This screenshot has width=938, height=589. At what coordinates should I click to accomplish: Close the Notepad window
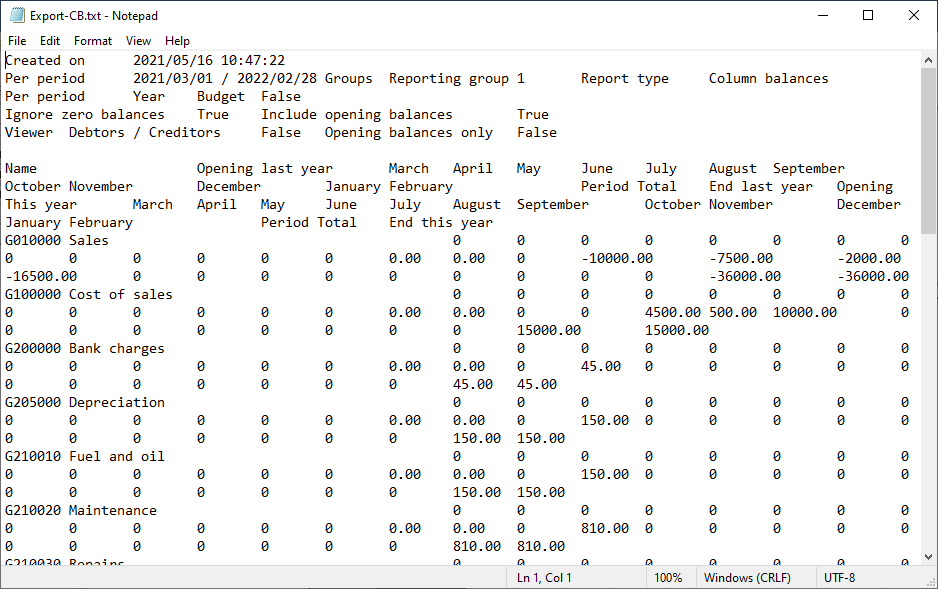[914, 16]
